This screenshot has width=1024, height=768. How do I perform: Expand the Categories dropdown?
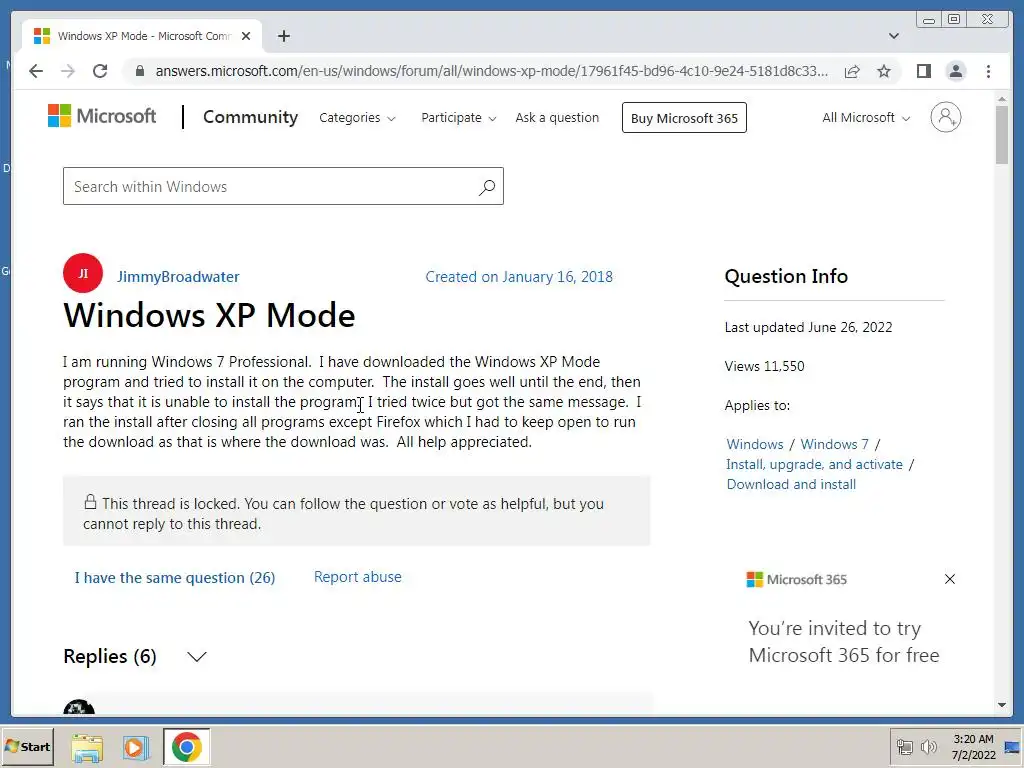tap(357, 118)
